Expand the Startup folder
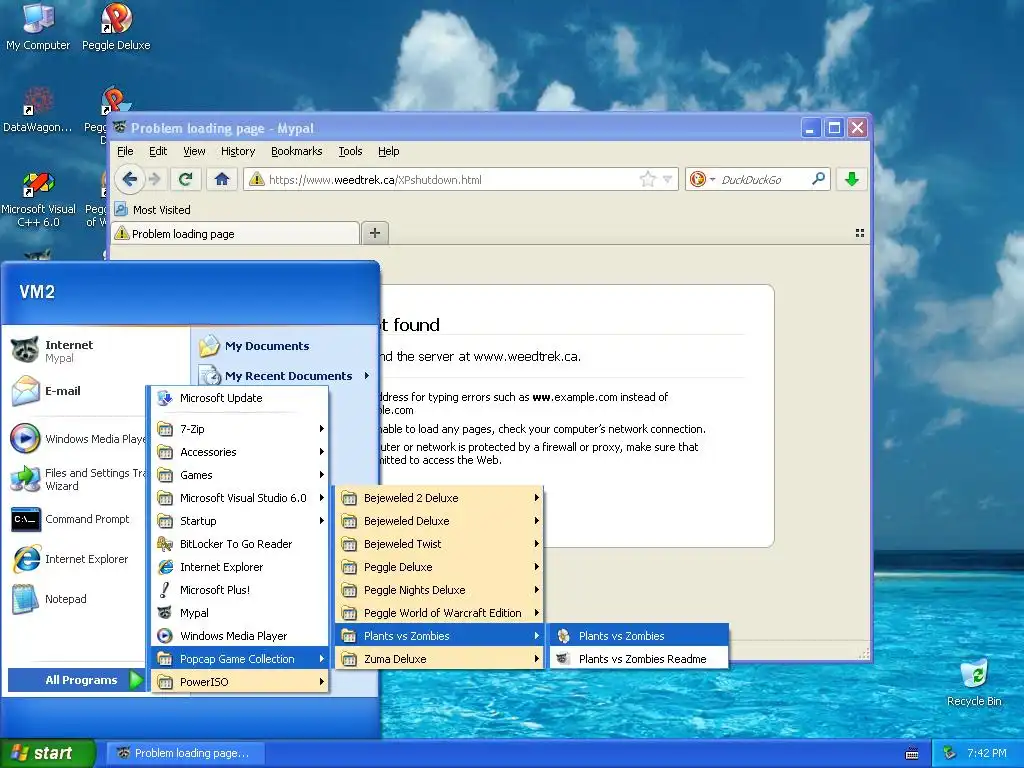The width and height of the screenshot is (1024, 768). (240, 521)
